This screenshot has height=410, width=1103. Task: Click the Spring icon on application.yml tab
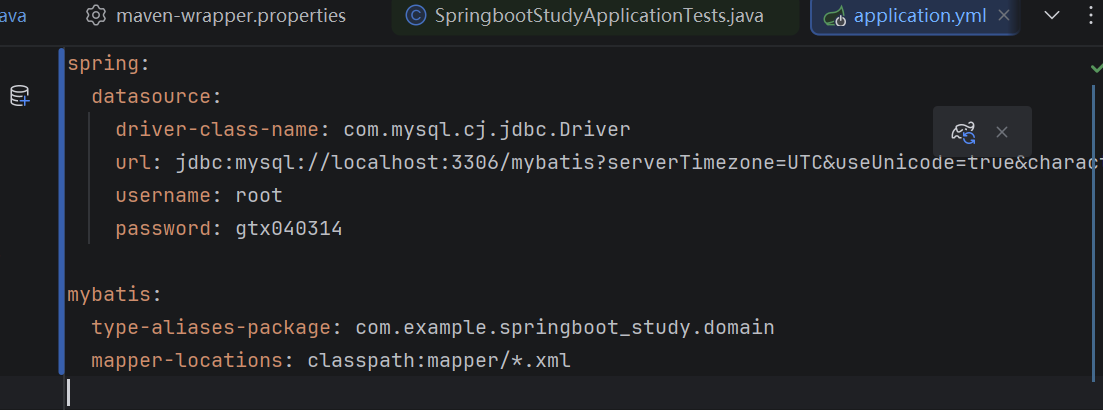(x=835, y=16)
